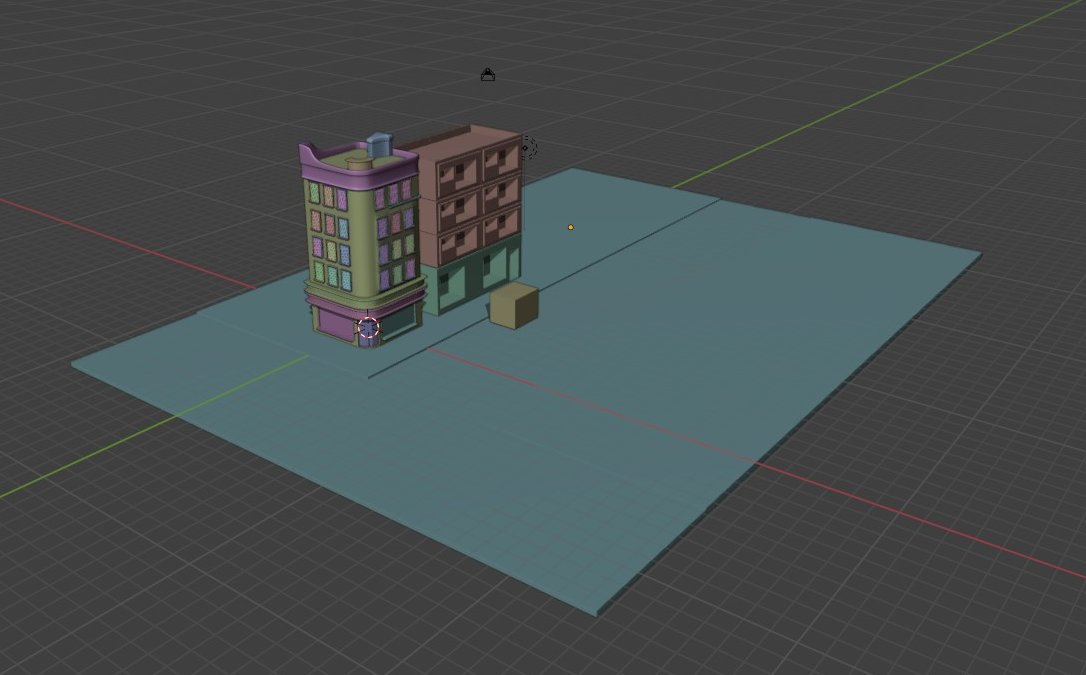Click the orange origin dot on the ground
The width and height of the screenshot is (1086, 675).
(571, 227)
